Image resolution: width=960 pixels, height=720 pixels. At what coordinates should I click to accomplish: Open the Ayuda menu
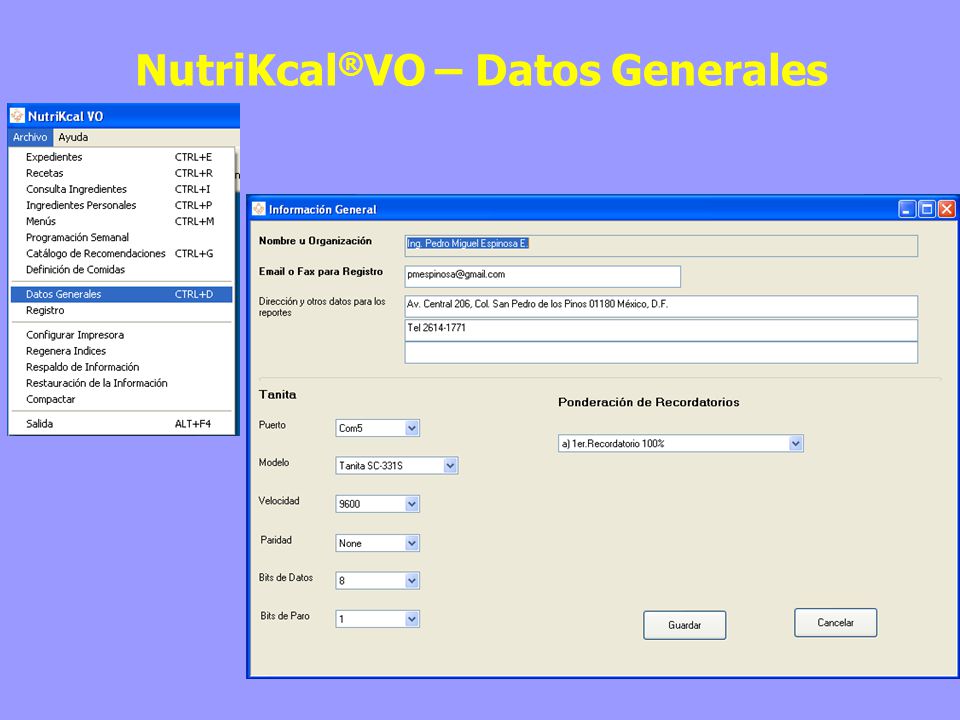tap(73, 137)
